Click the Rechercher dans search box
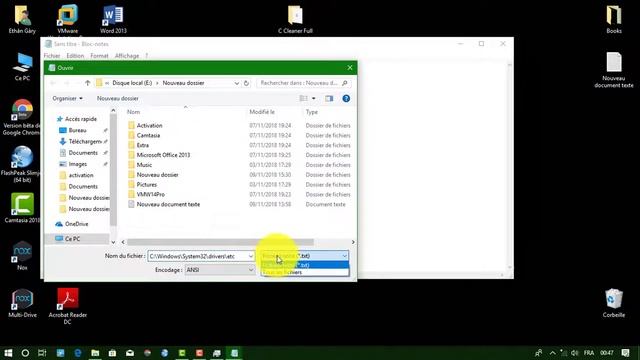 tap(303, 83)
